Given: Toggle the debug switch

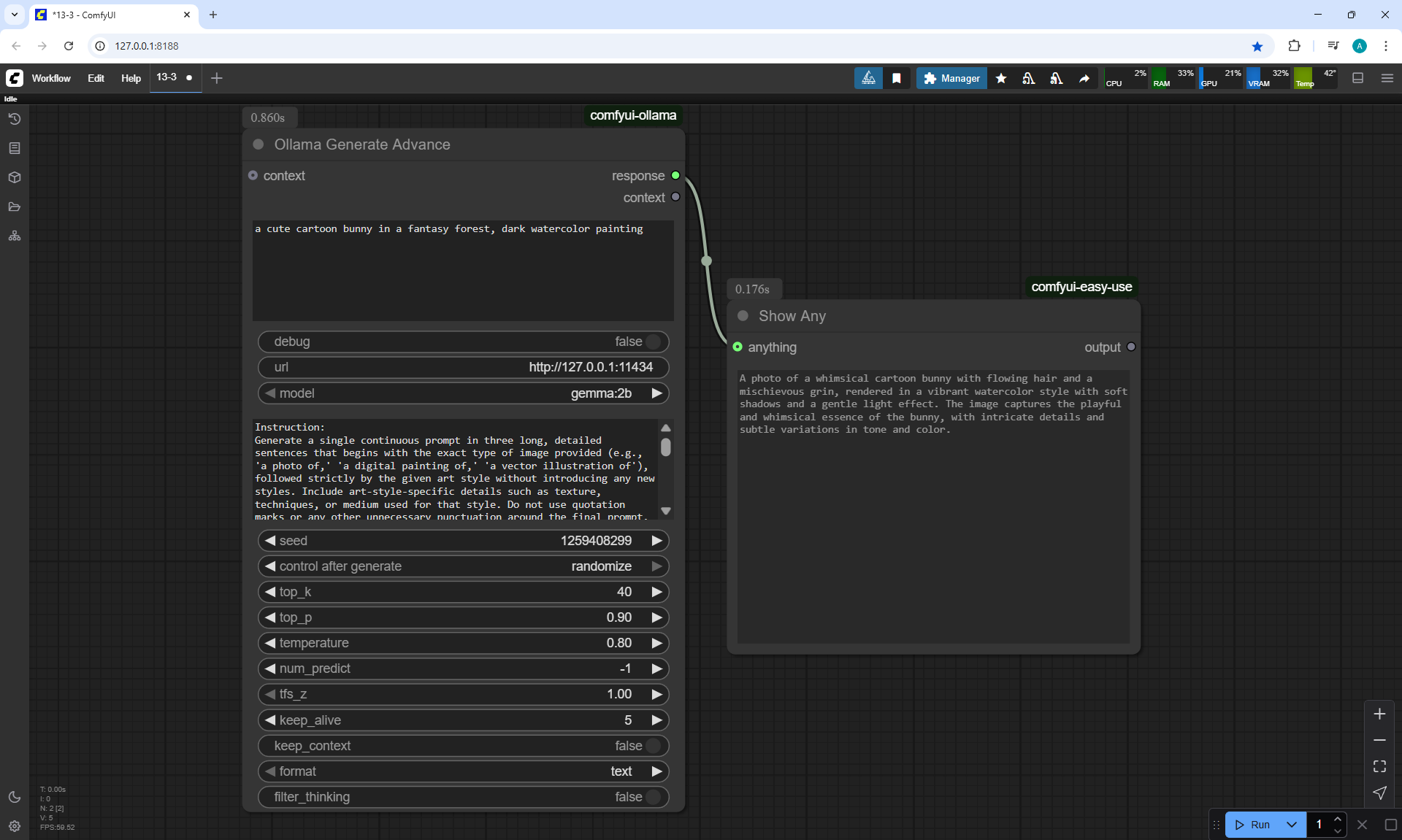Looking at the screenshot, I should pos(653,342).
